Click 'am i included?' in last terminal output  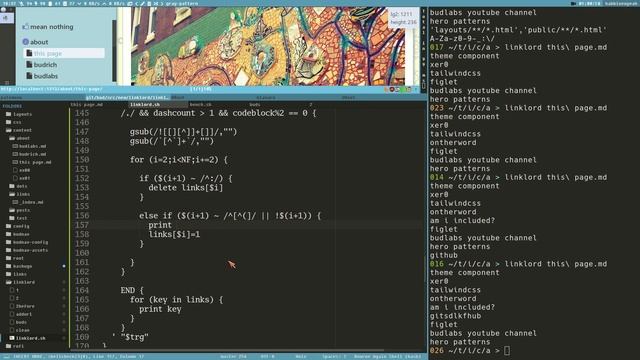click(462, 307)
